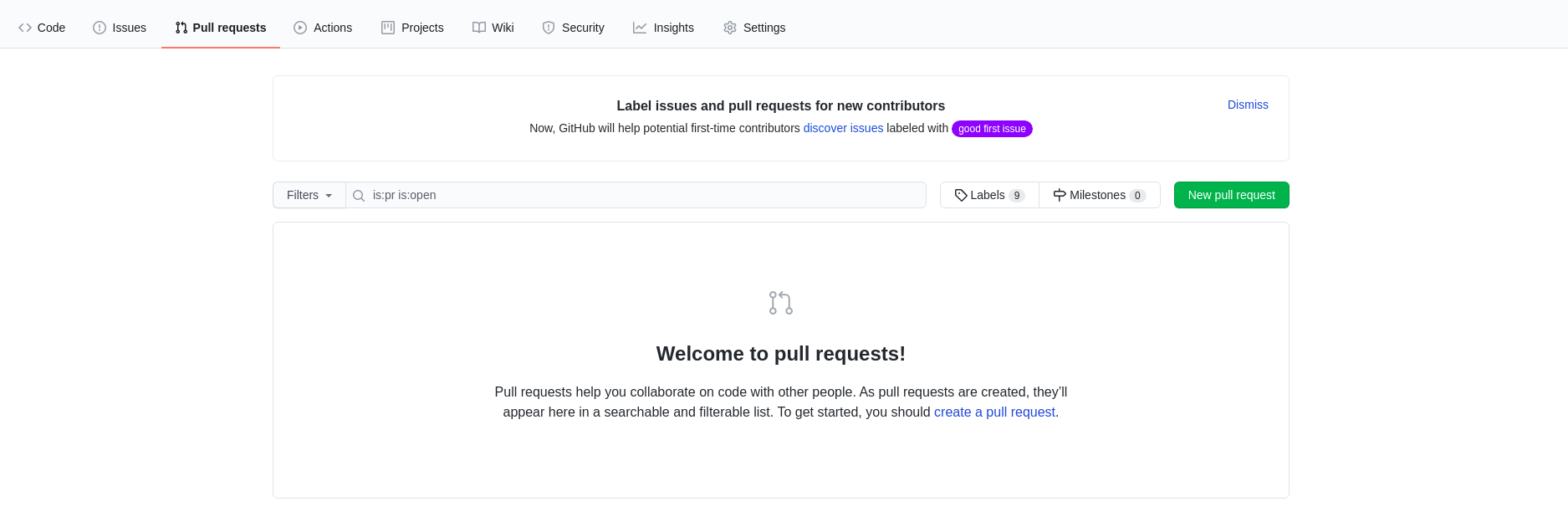1568x517 pixels.
Task: Switch to the Pull requests tab
Action: 221,28
